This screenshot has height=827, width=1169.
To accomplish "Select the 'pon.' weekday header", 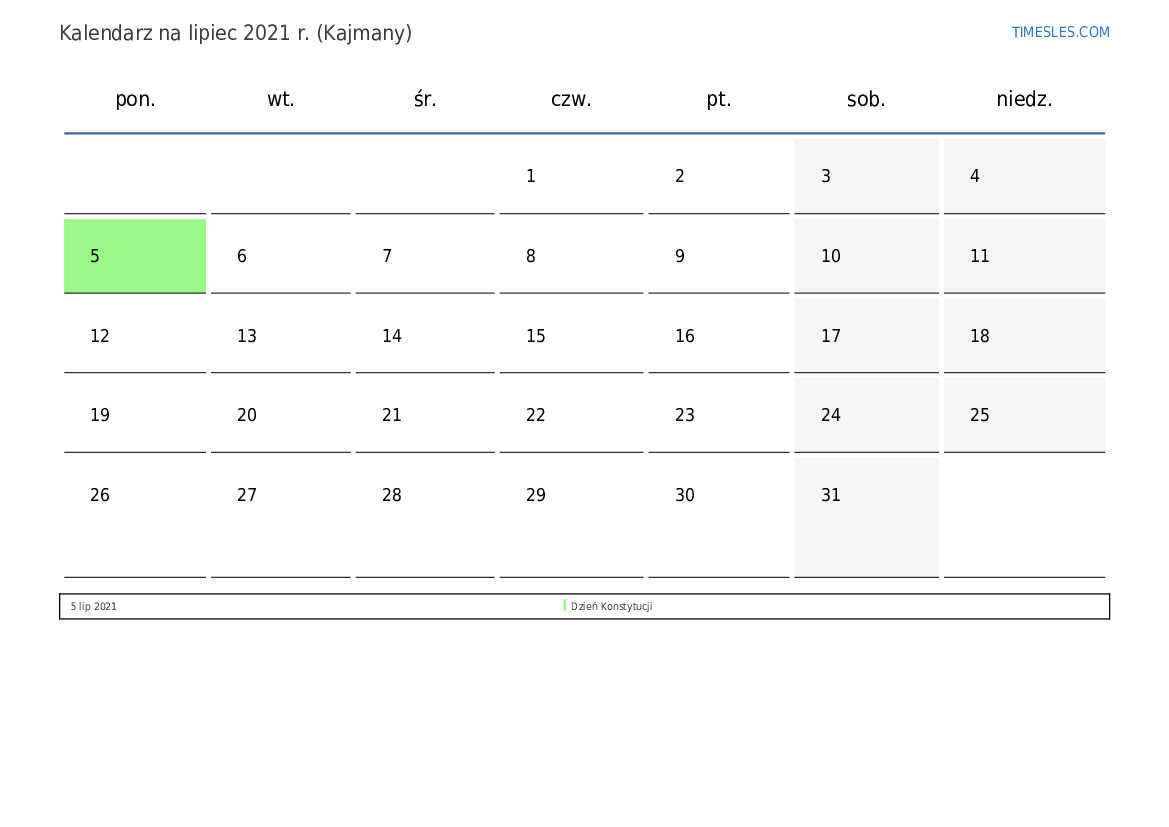I will [x=135, y=99].
